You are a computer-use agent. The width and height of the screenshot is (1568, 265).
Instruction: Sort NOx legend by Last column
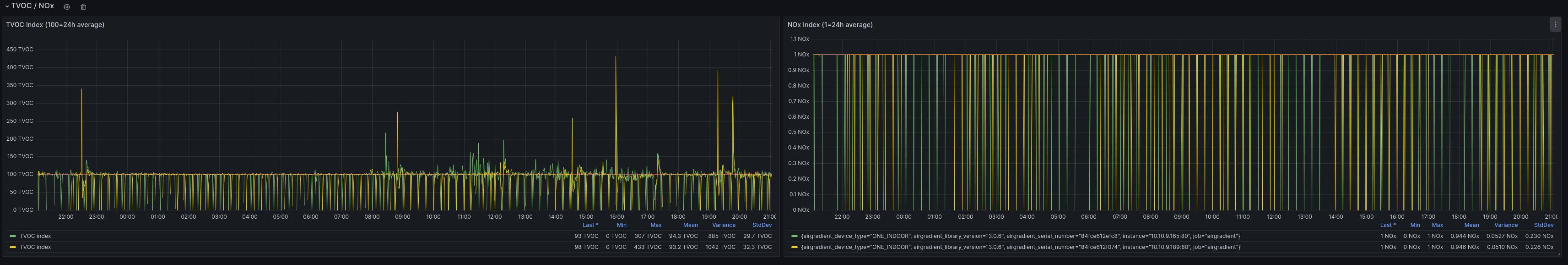(x=1388, y=225)
